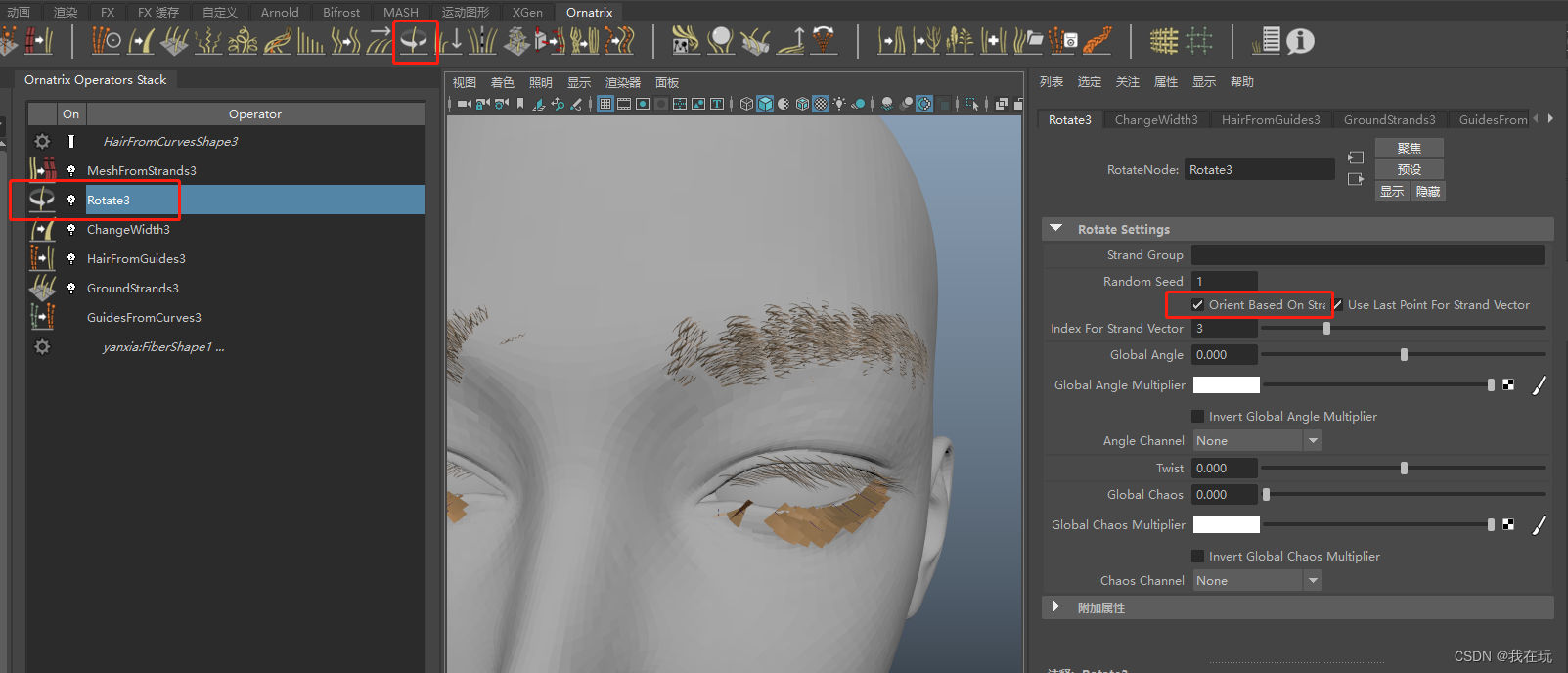Expand 附加属性 section
The image size is (1568, 673).
pyautogui.click(x=1055, y=607)
